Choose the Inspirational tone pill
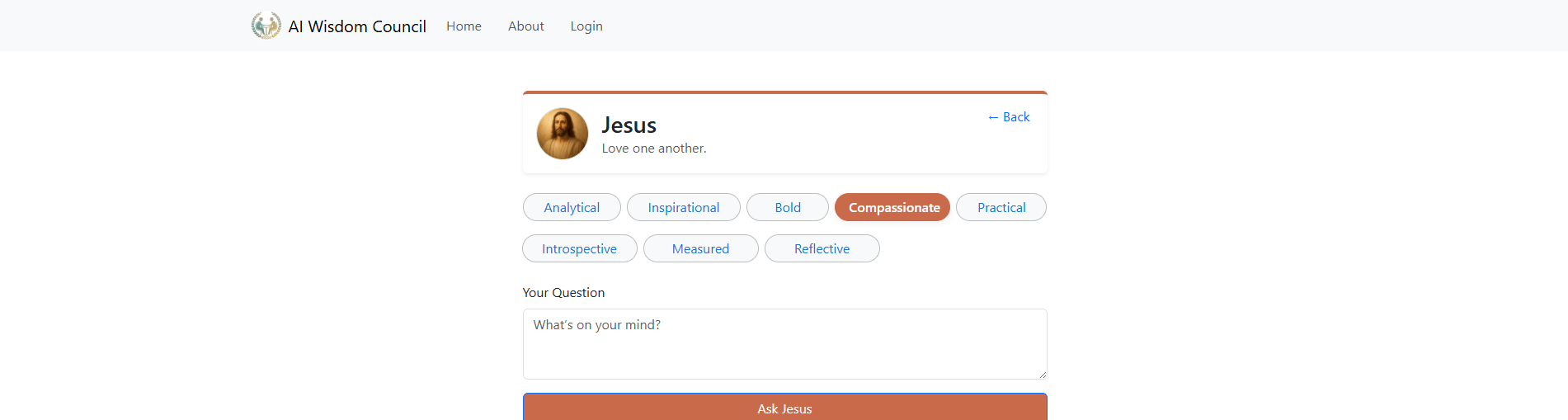Viewport: 1568px width, 420px height. (x=683, y=208)
